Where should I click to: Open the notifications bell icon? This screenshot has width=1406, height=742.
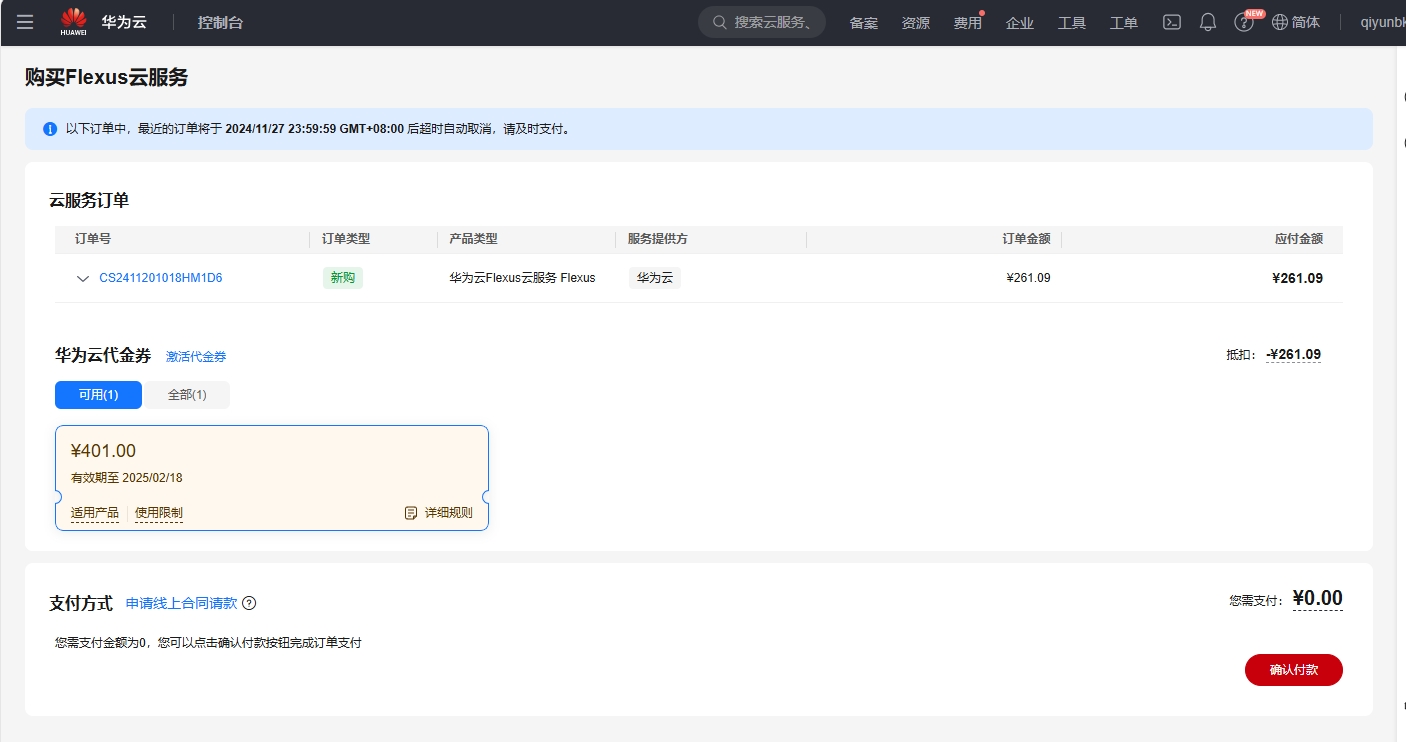[x=1208, y=22]
